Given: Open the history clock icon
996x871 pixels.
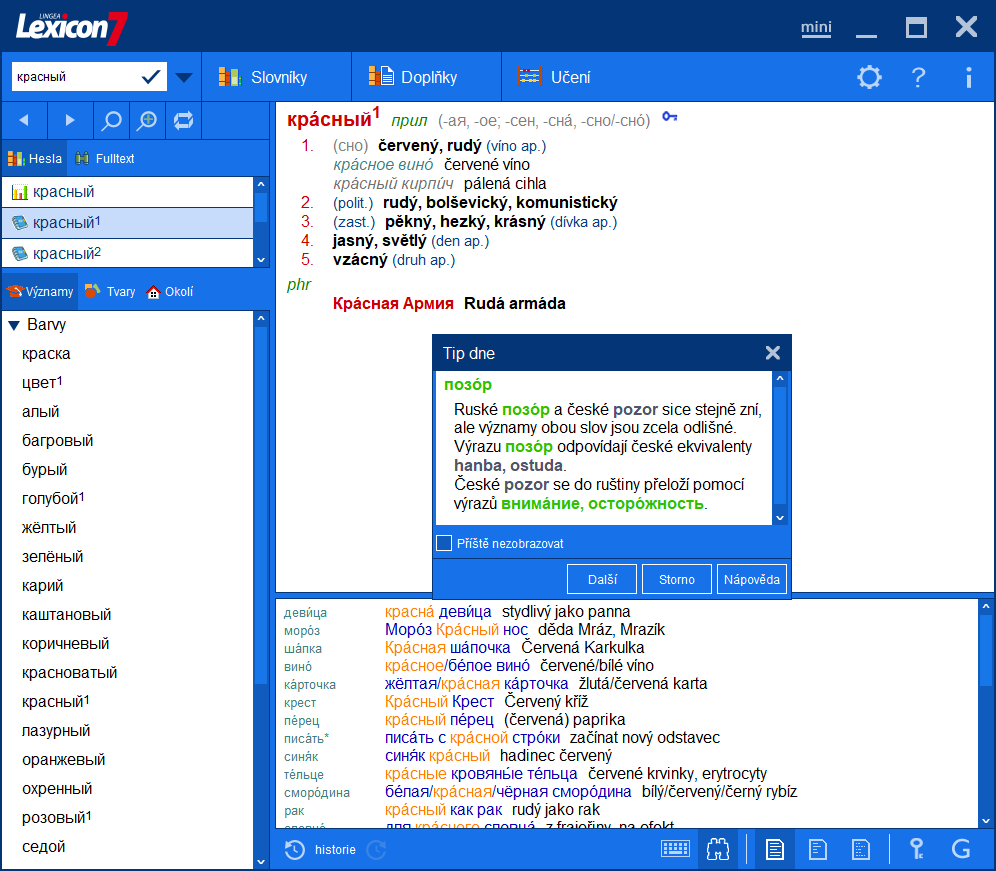Looking at the screenshot, I should [294, 850].
